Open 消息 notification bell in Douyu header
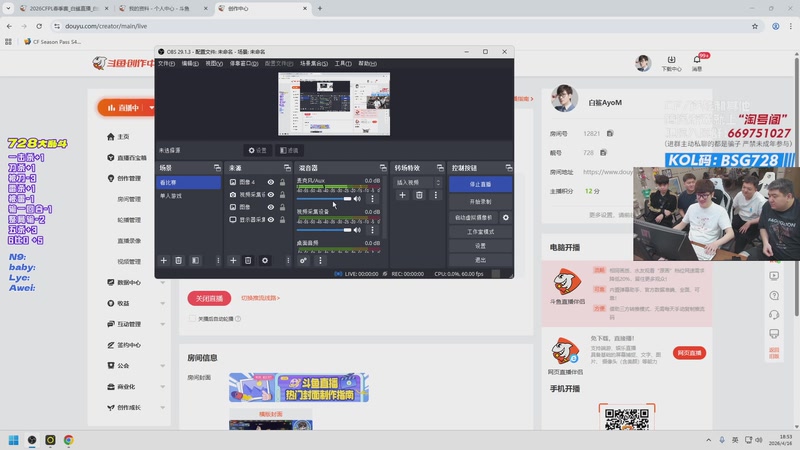 pyautogui.click(x=697, y=63)
